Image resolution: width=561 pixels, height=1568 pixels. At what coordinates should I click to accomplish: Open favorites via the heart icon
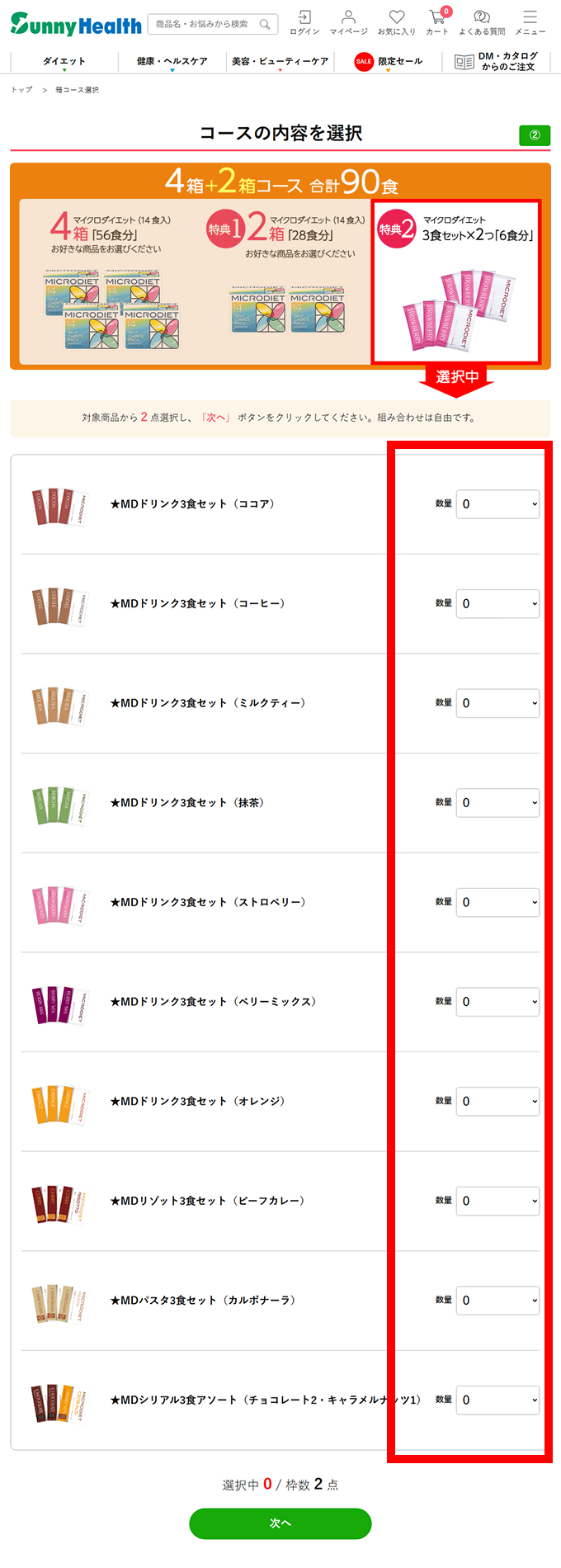coord(396,18)
